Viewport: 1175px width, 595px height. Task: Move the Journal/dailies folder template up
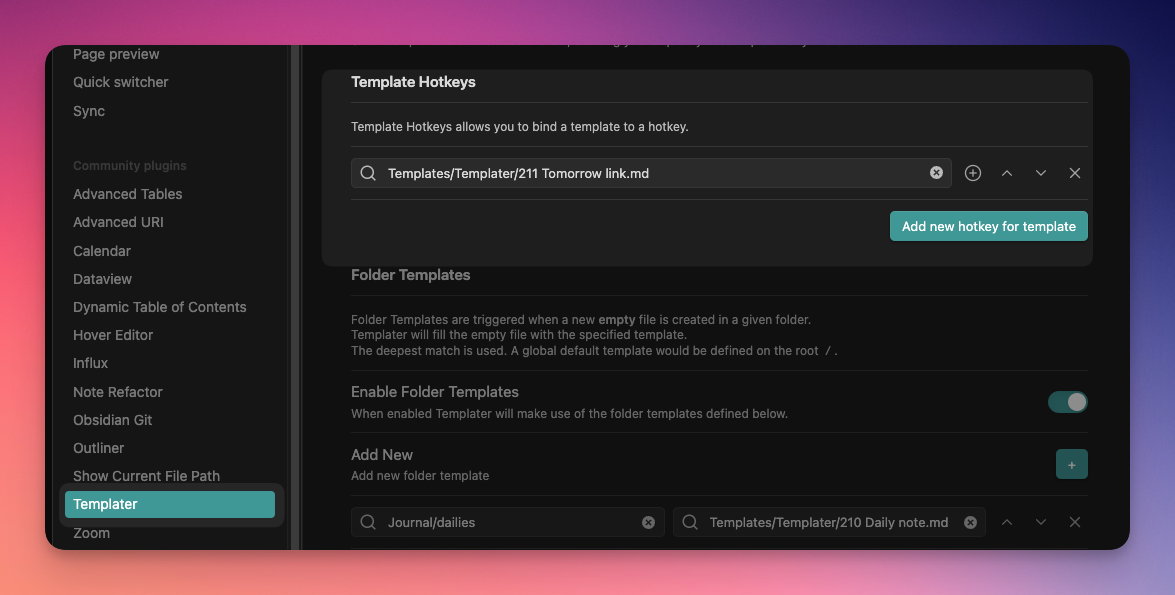(x=1007, y=522)
